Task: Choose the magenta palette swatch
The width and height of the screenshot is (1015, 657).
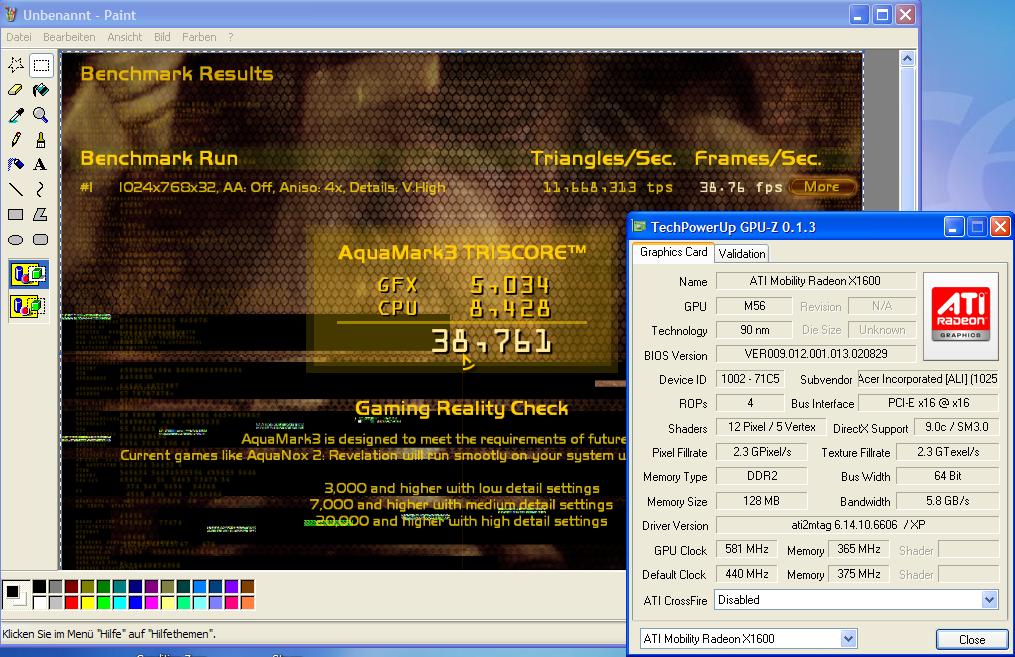Action: coord(151,603)
